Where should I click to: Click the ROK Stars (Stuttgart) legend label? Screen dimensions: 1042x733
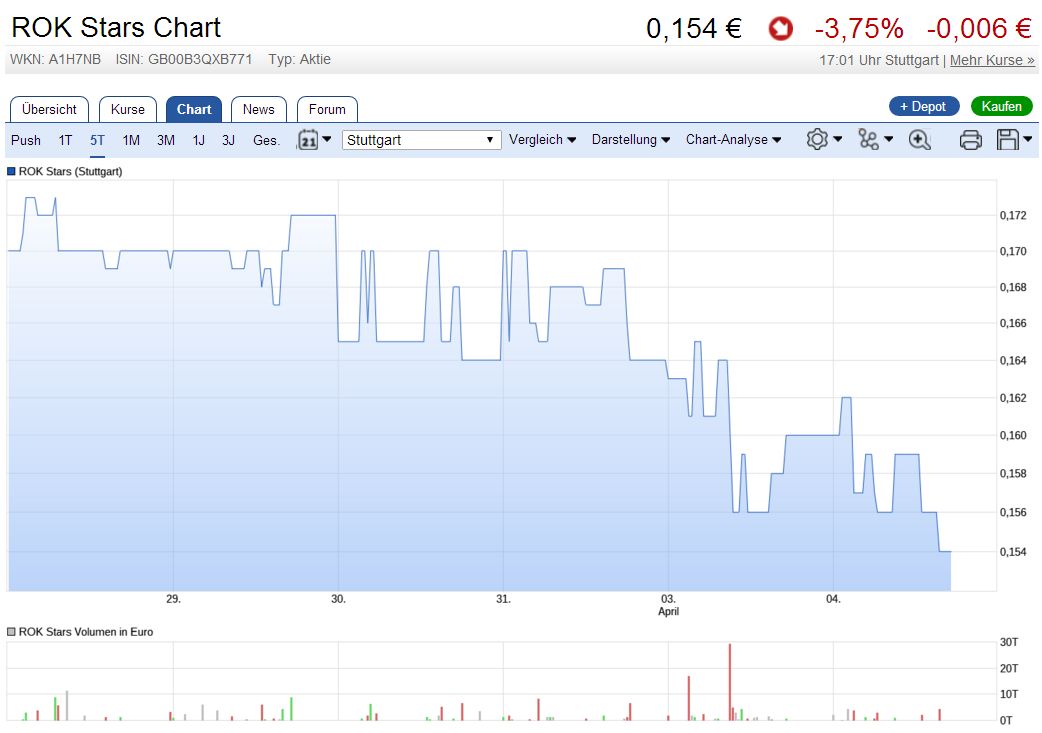click(x=70, y=171)
